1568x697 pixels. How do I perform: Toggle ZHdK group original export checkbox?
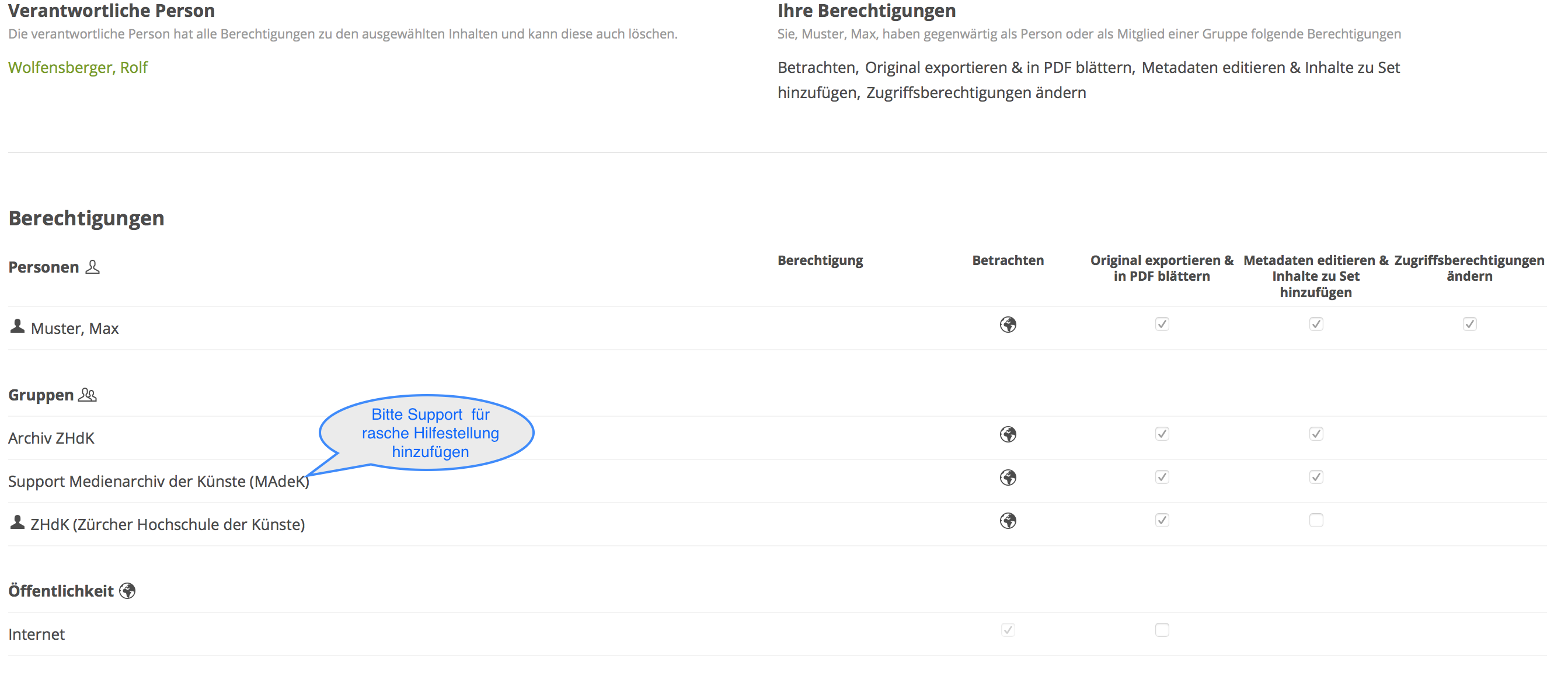coord(1162,520)
